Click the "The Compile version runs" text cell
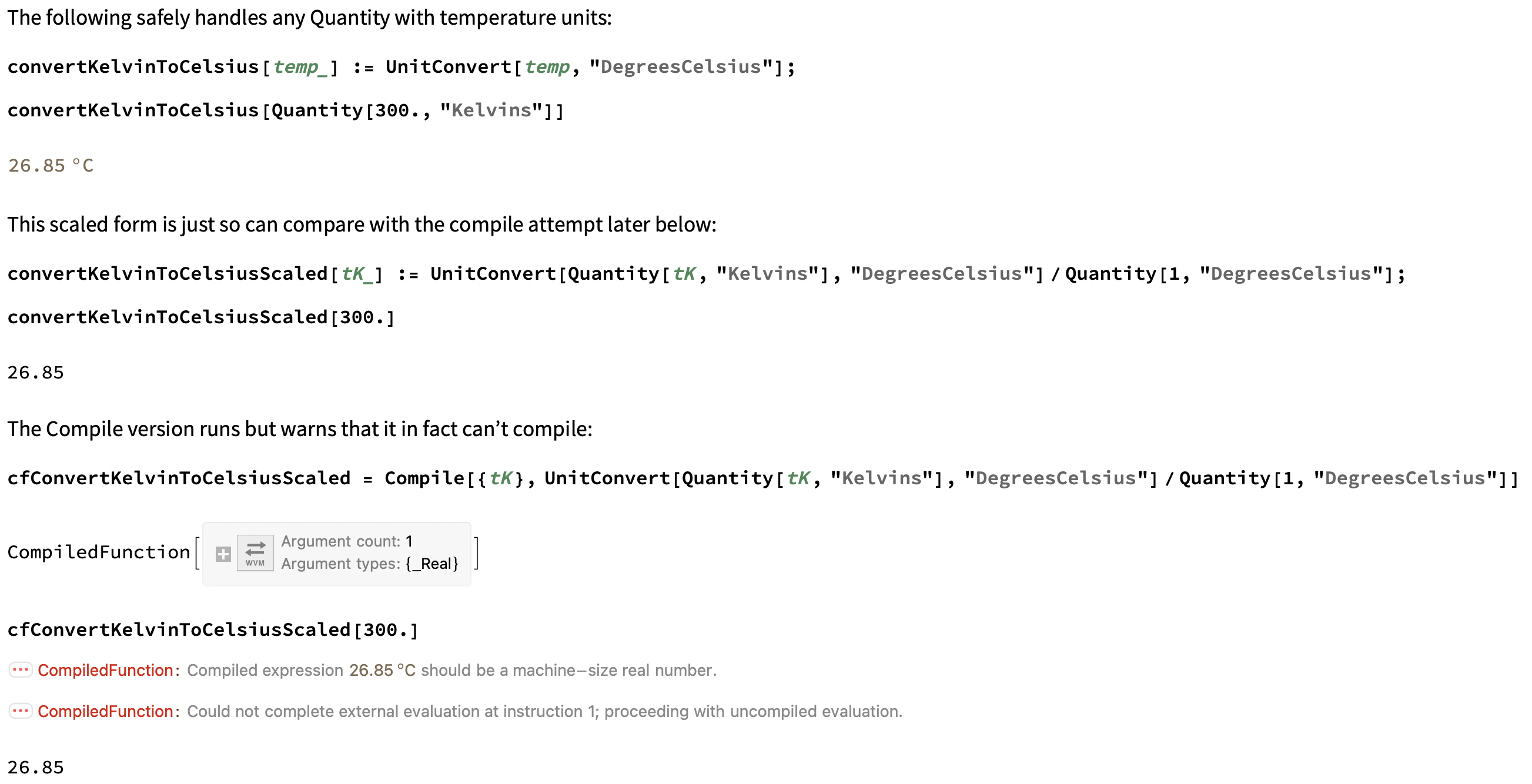 [300, 429]
